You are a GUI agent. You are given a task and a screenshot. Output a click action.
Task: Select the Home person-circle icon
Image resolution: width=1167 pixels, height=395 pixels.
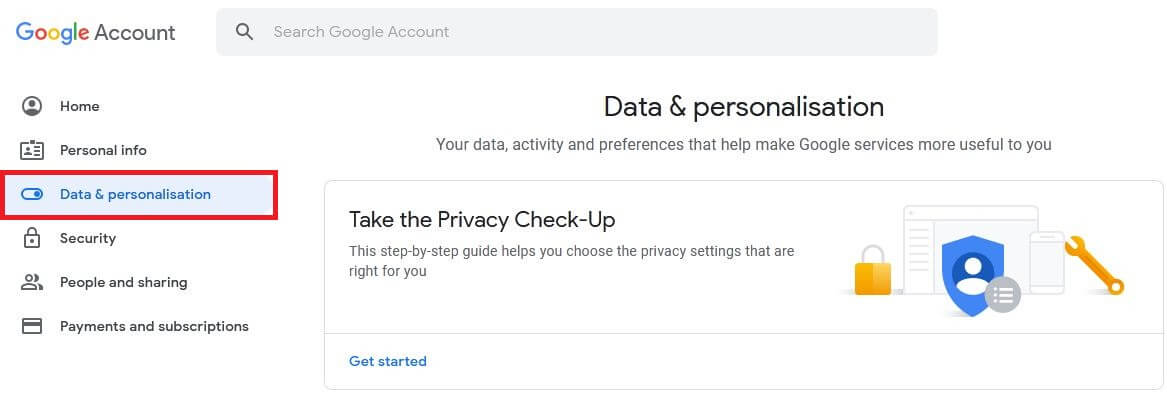pyautogui.click(x=32, y=106)
